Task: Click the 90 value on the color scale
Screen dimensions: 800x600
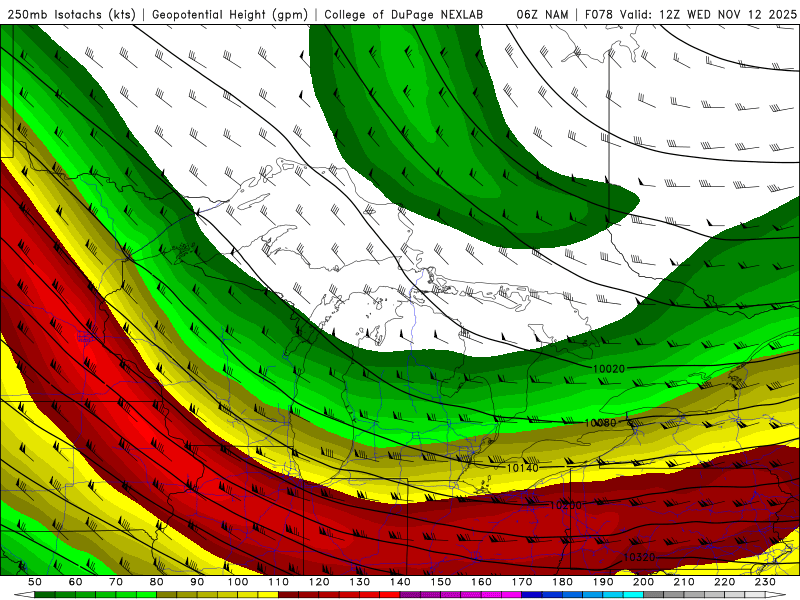Action: [197, 582]
